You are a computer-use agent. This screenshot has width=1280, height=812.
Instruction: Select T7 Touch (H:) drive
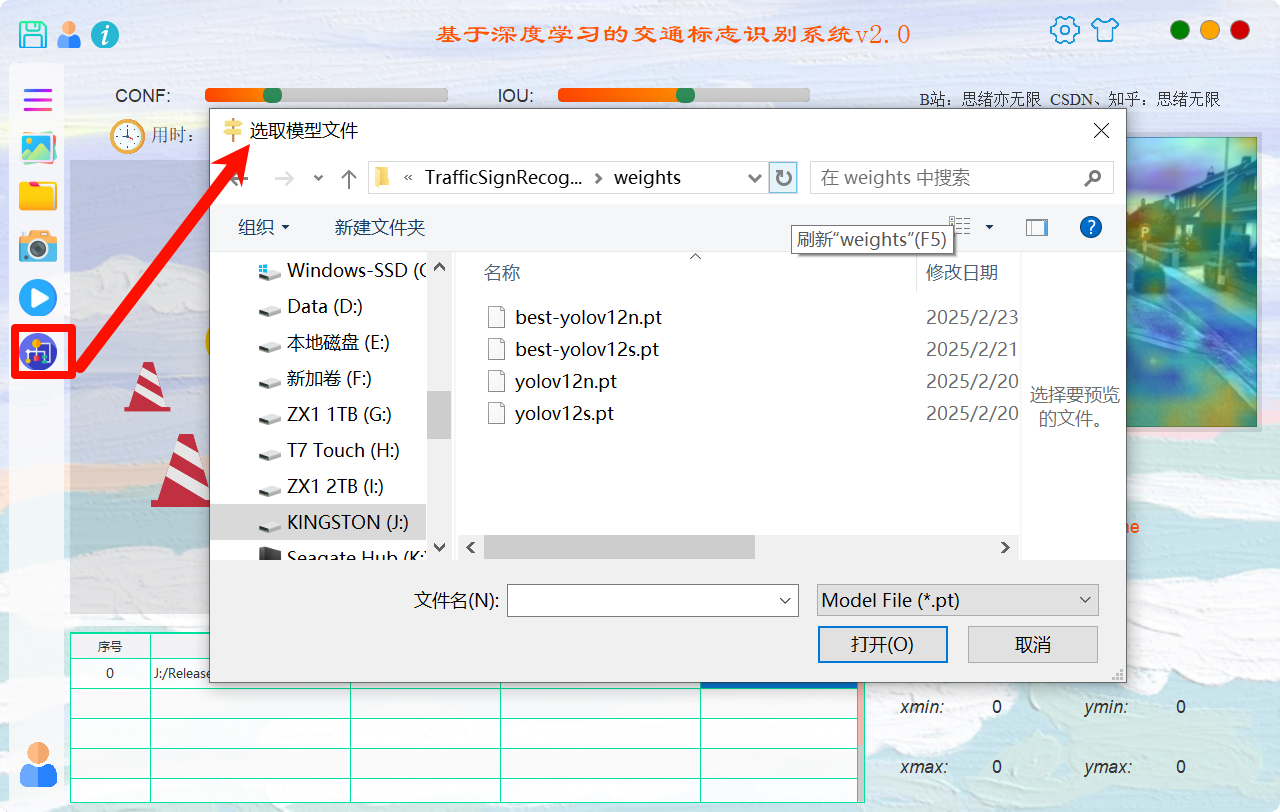(343, 450)
